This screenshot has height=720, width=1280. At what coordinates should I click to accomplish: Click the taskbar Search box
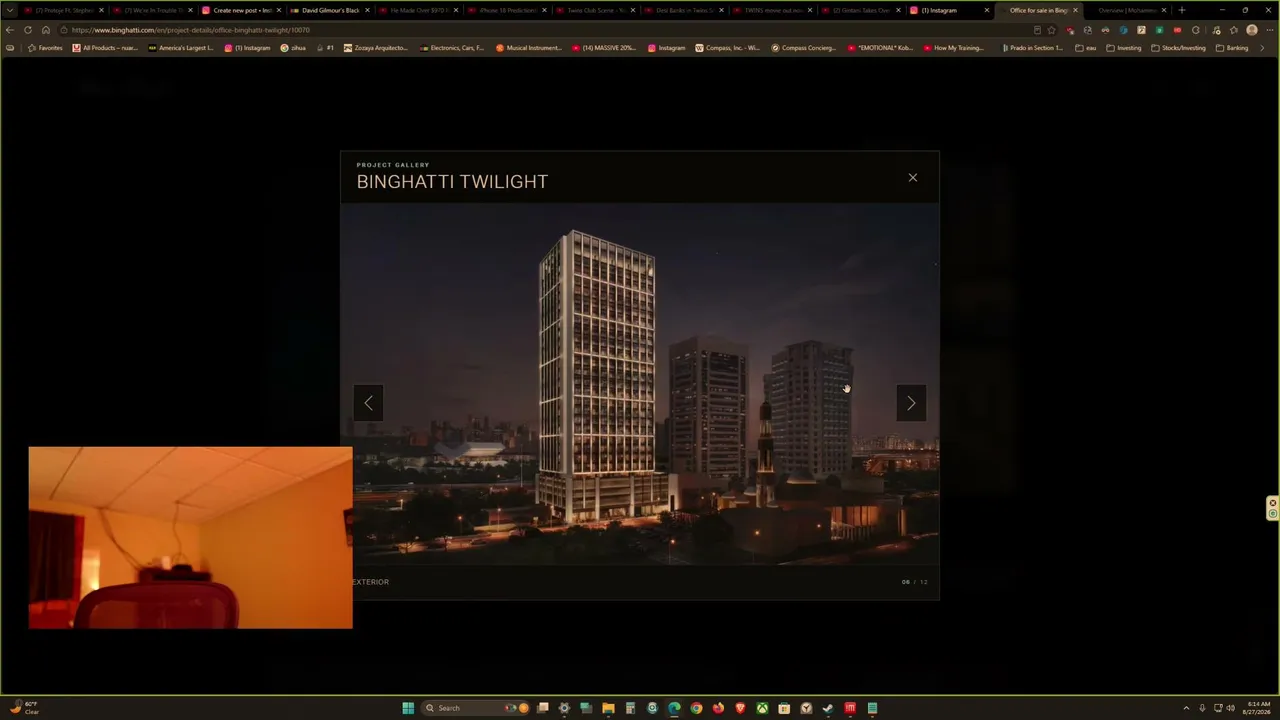click(x=477, y=708)
